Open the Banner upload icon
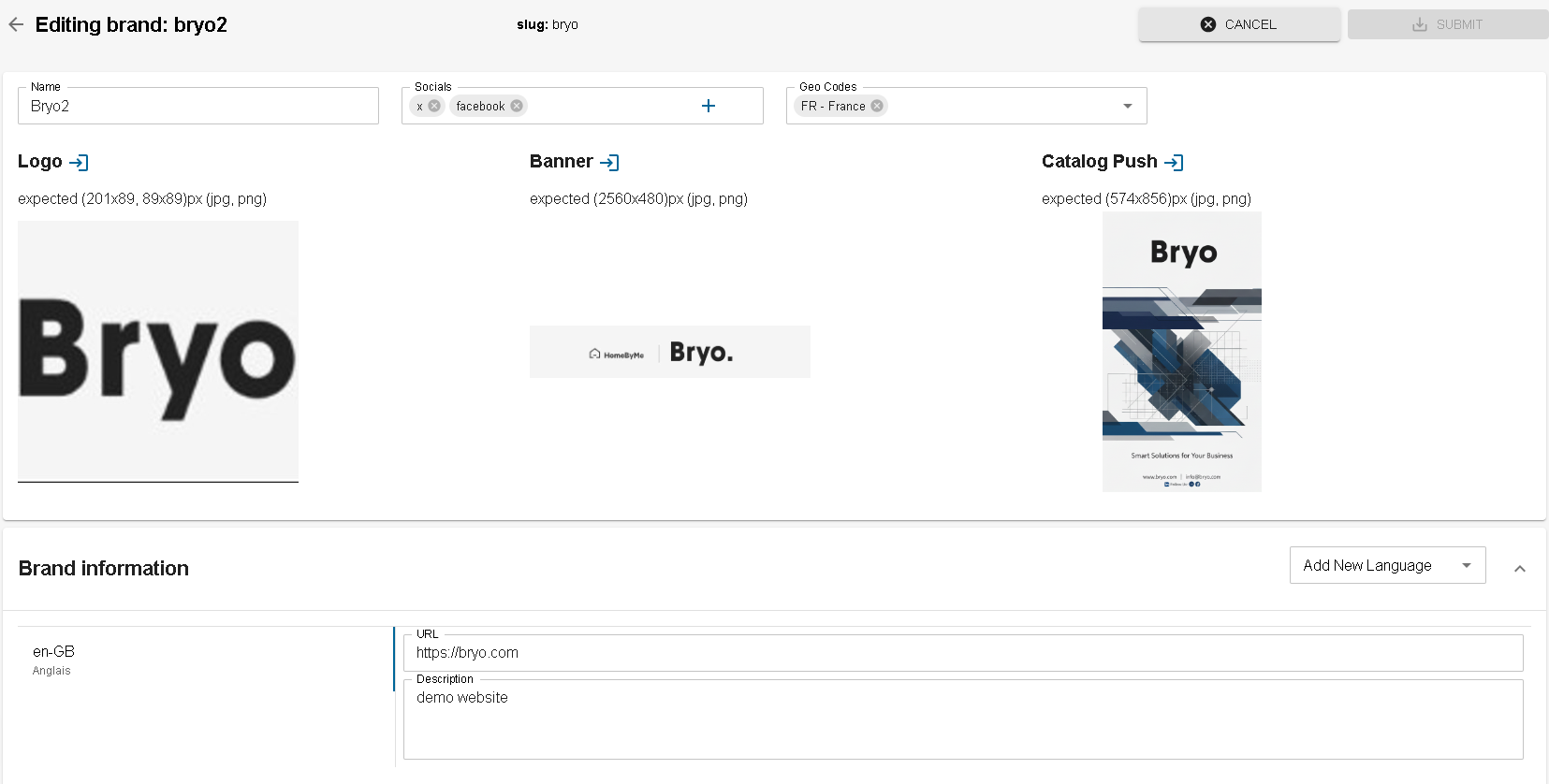 610,163
